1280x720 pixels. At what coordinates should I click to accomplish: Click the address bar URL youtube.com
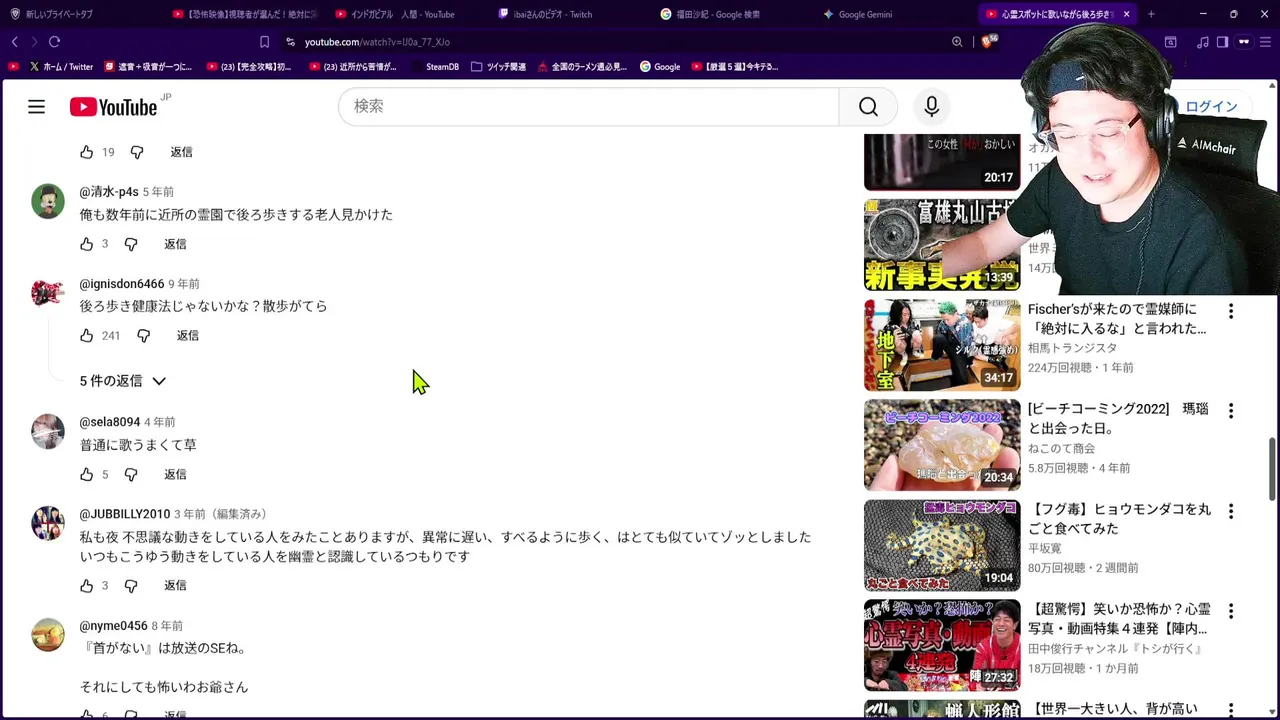pos(377,42)
